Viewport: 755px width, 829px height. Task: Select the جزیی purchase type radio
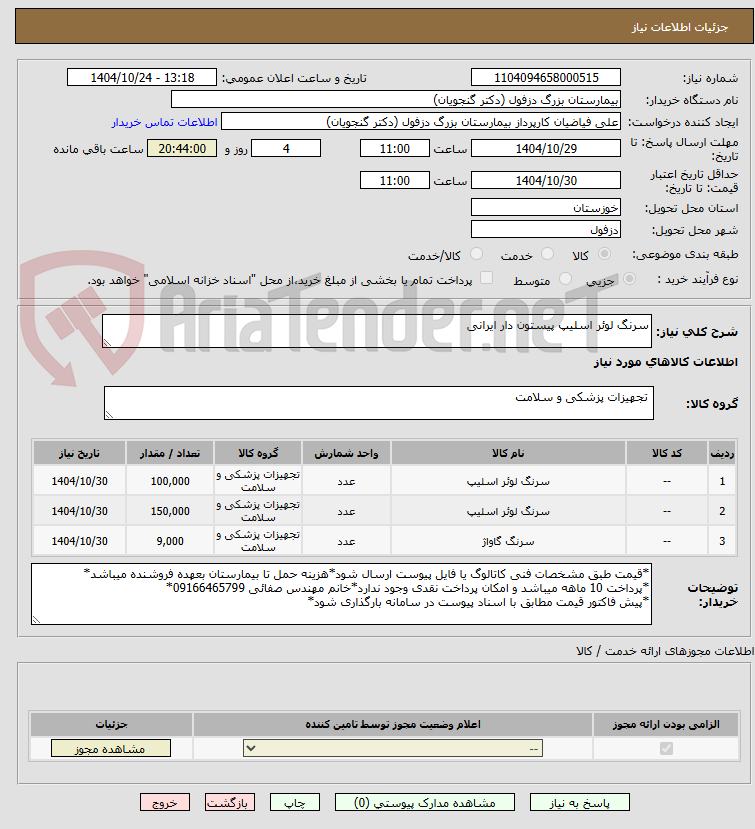[629, 279]
